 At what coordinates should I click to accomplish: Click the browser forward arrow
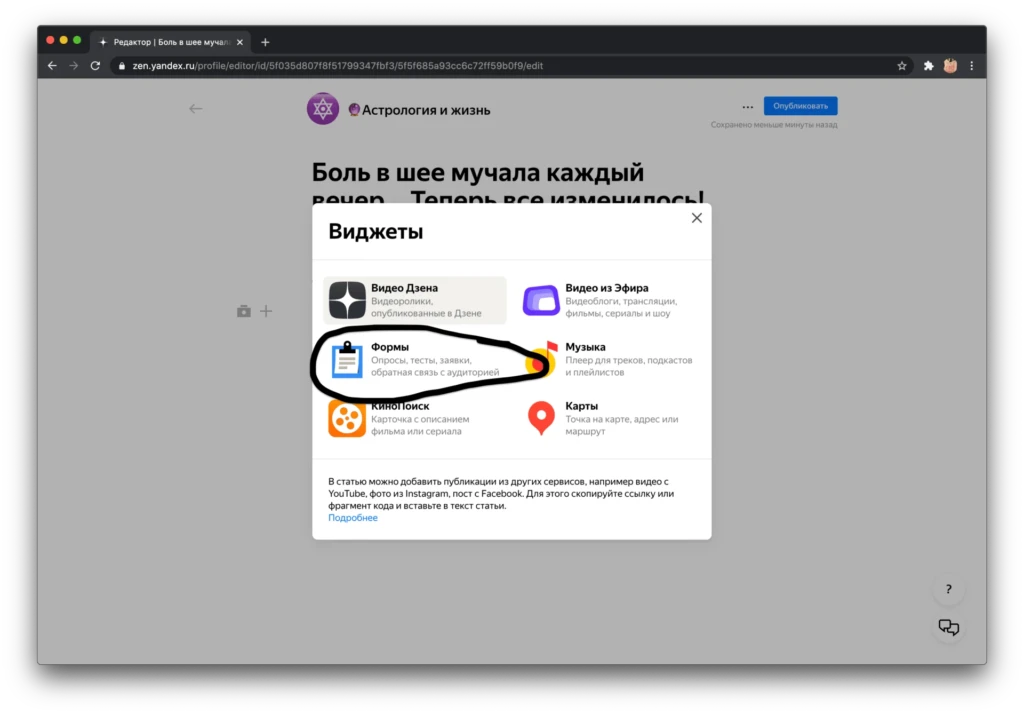74,65
